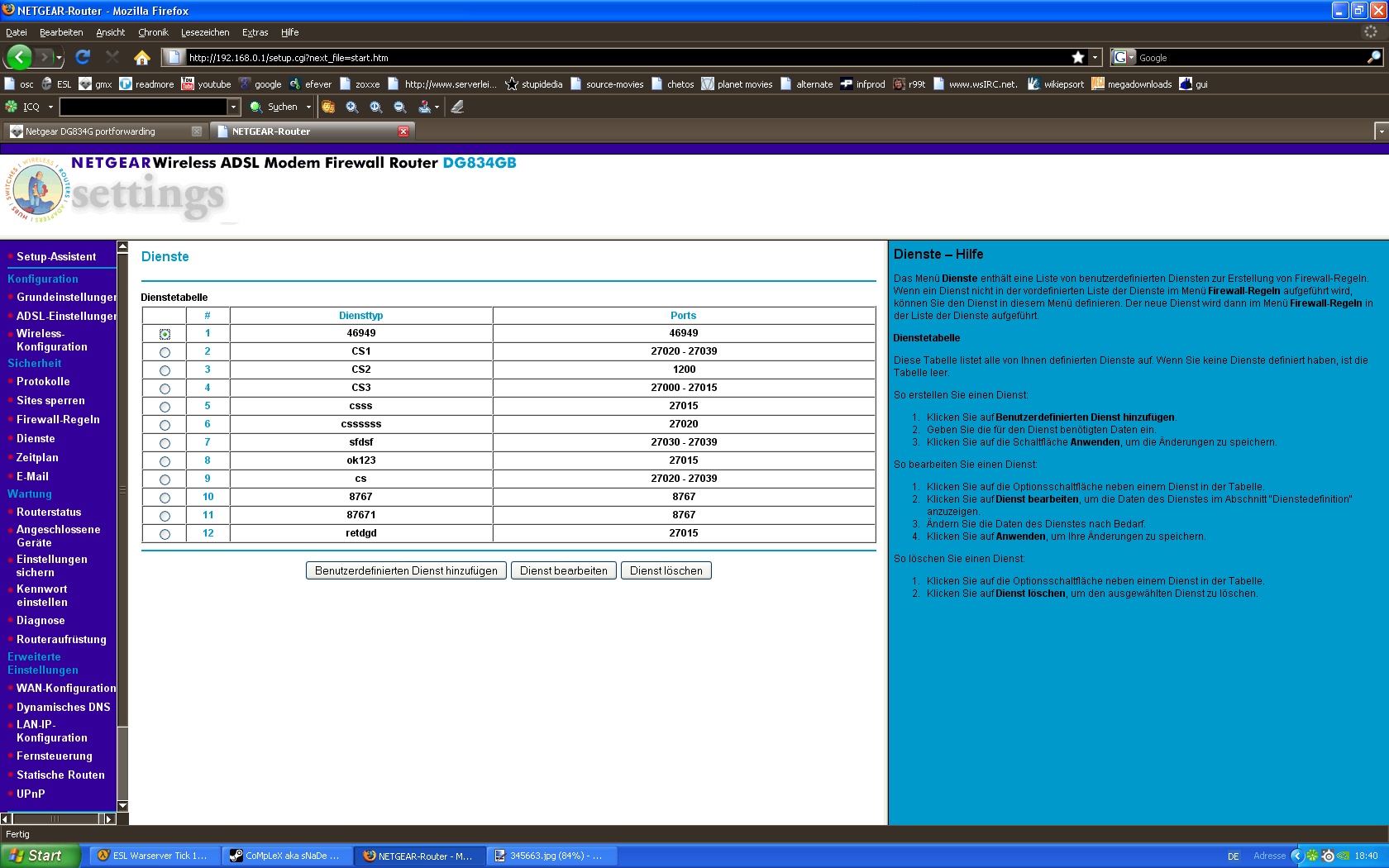
Task: Open the Lesezeichen menu
Action: 205,32
